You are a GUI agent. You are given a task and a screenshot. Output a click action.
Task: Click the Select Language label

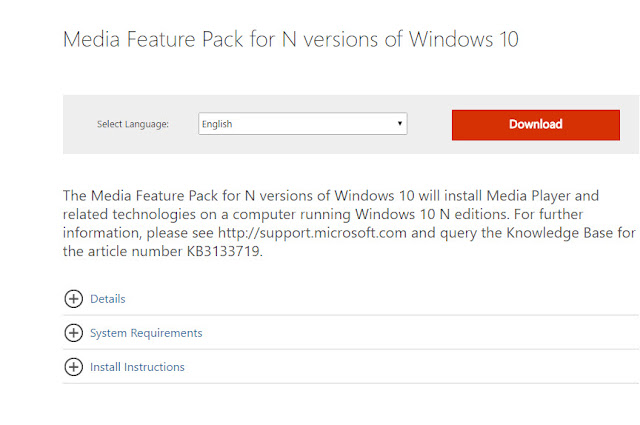[133, 124]
